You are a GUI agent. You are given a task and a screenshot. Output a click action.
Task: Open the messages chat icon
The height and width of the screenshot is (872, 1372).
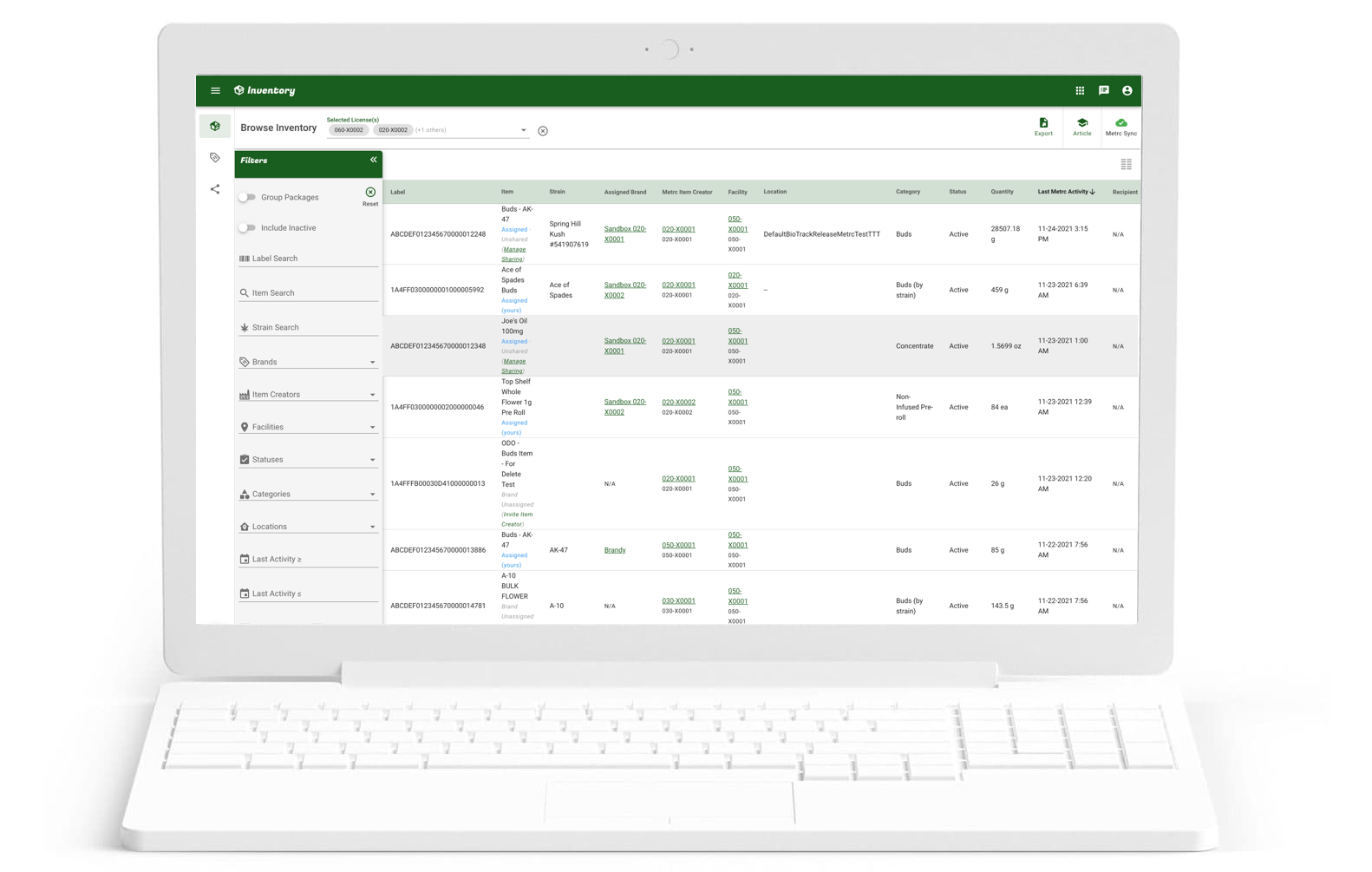[1103, 90]
